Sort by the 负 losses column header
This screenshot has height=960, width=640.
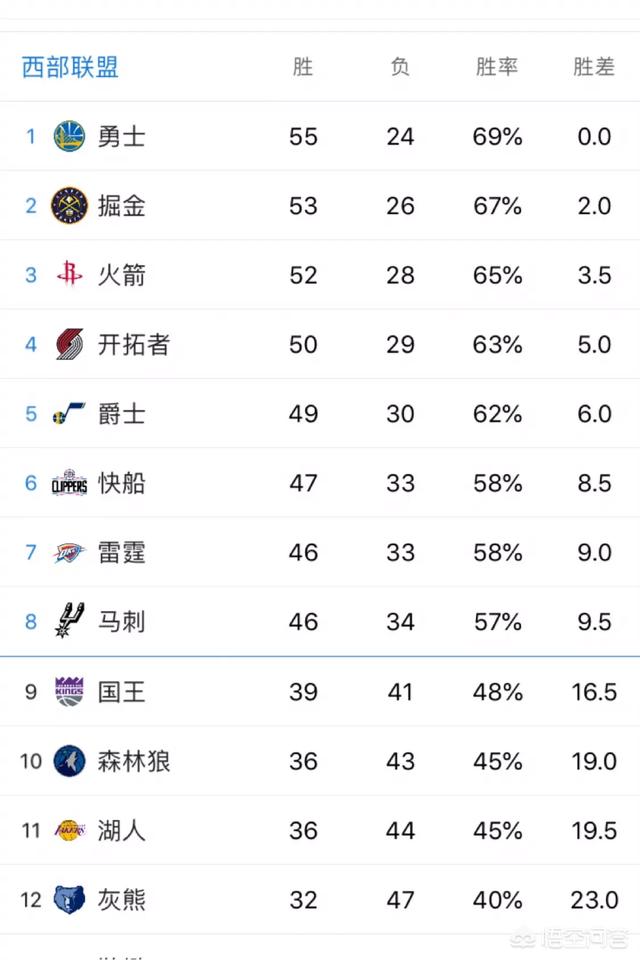(x=400, y=67)
